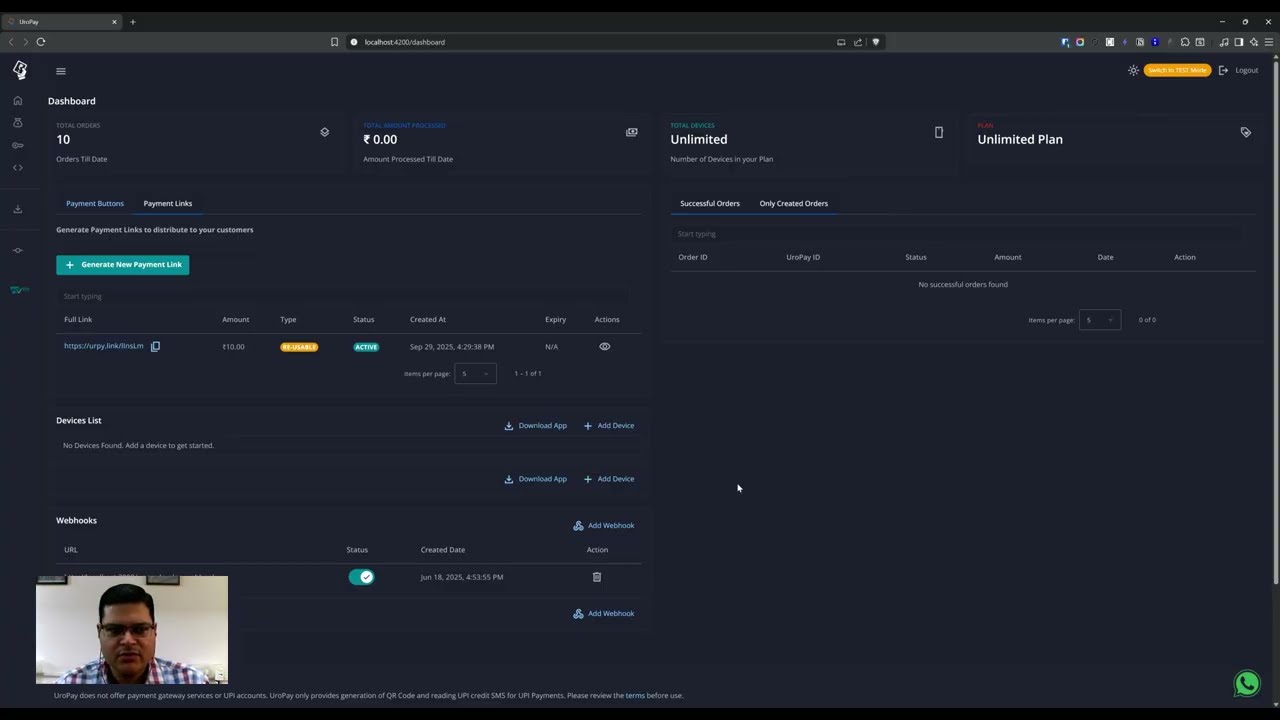Viewport: 1280px width, 720px height.
Task: Switch theme with the sun icon
Action: click(x=1133, y=70)
